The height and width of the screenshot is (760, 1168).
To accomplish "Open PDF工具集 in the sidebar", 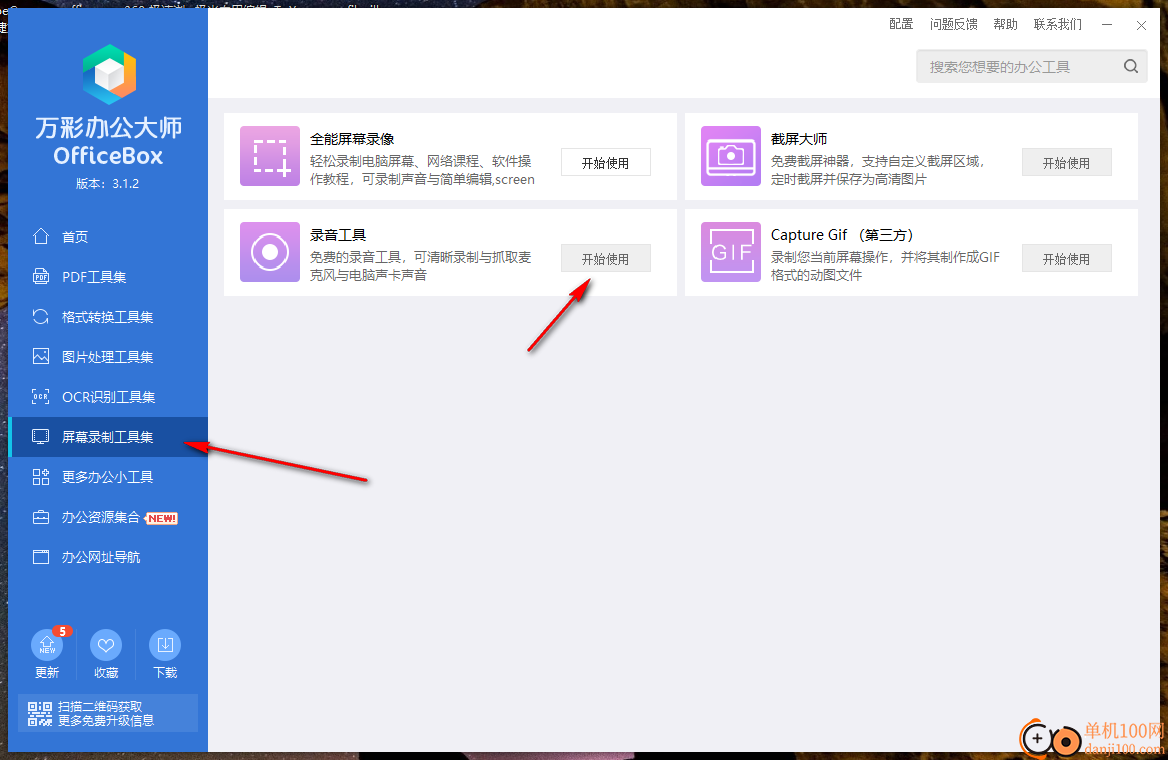I will (x=108, y=276).
